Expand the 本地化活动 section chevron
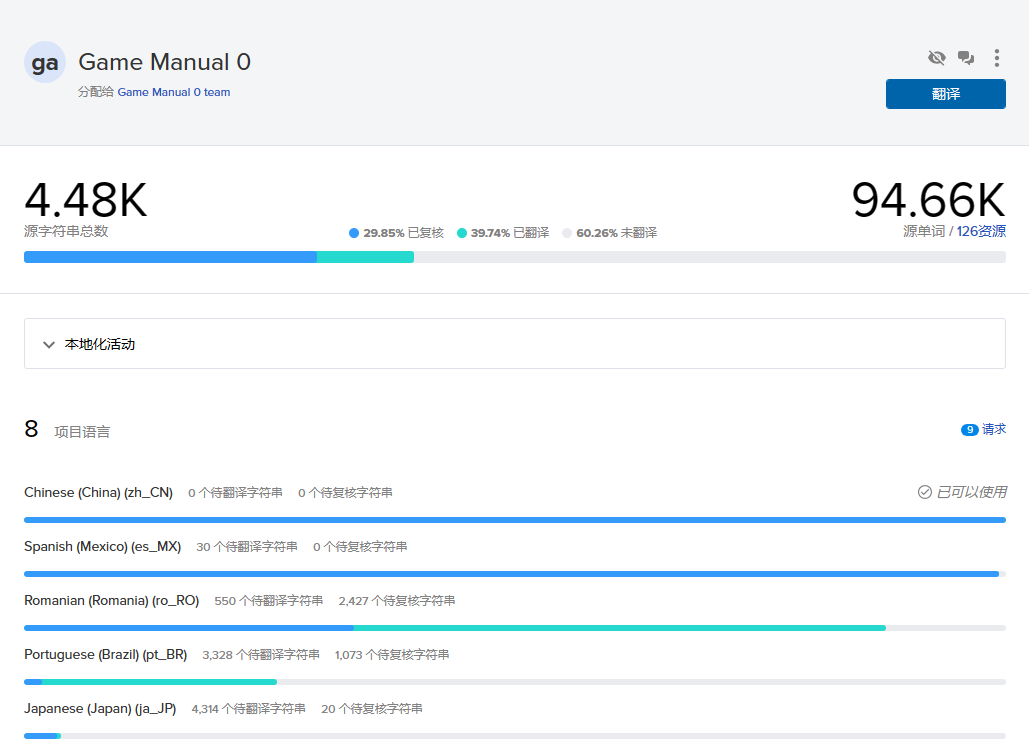 [49, 344]
